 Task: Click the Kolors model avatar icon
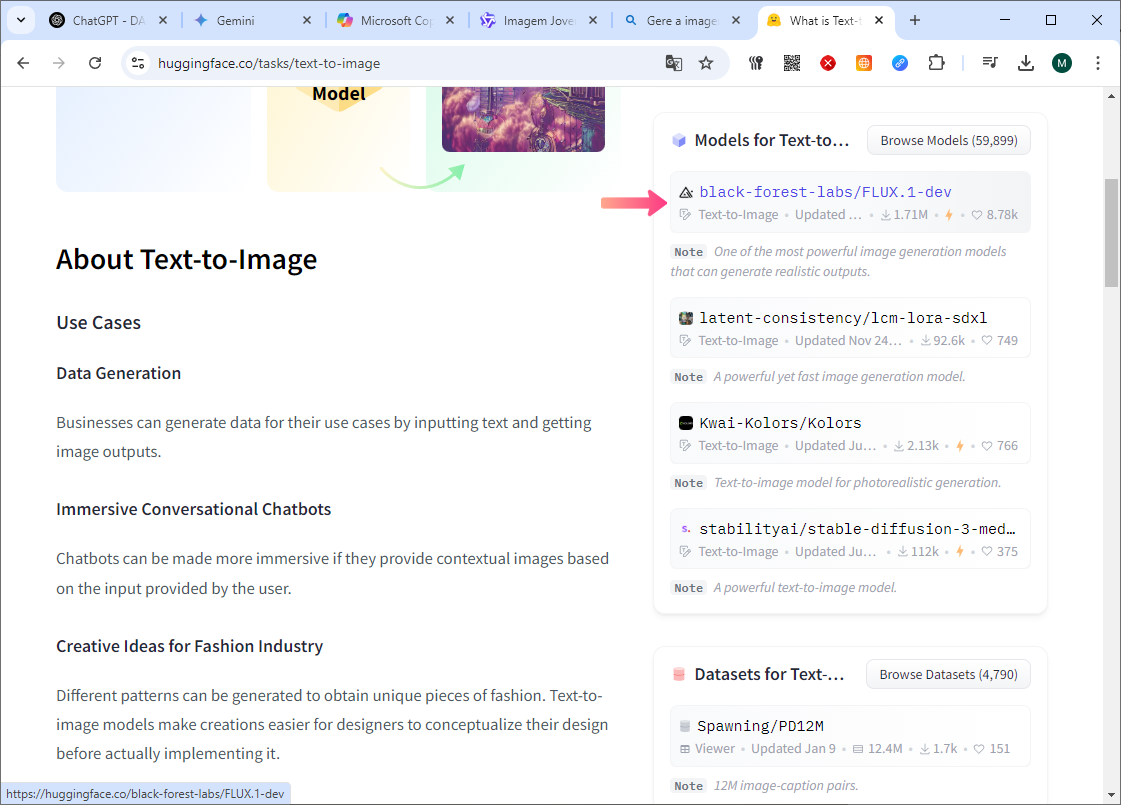pyautogui.click(x=686, y=423)
